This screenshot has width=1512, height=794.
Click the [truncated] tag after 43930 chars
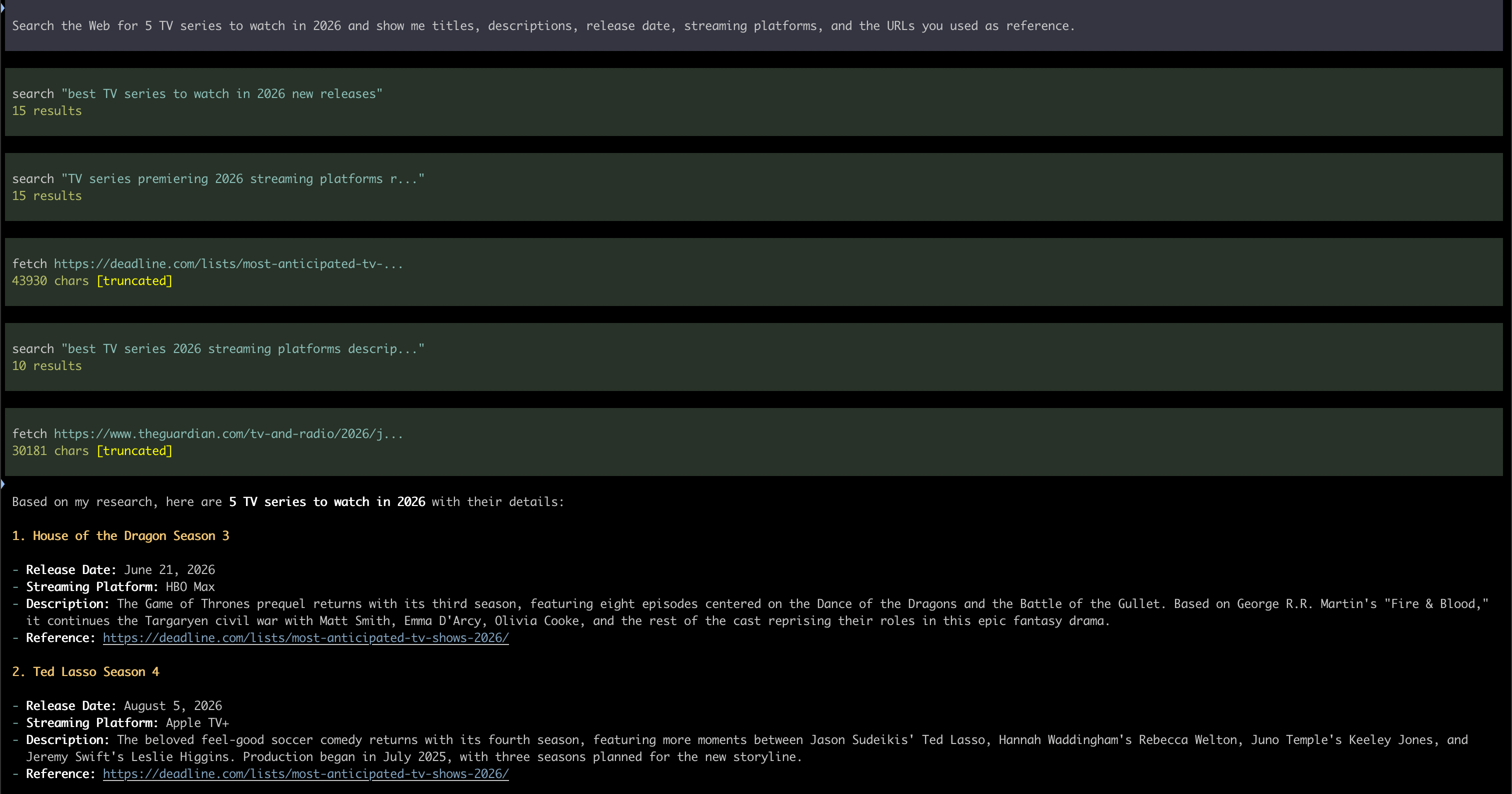pos(134,281)
